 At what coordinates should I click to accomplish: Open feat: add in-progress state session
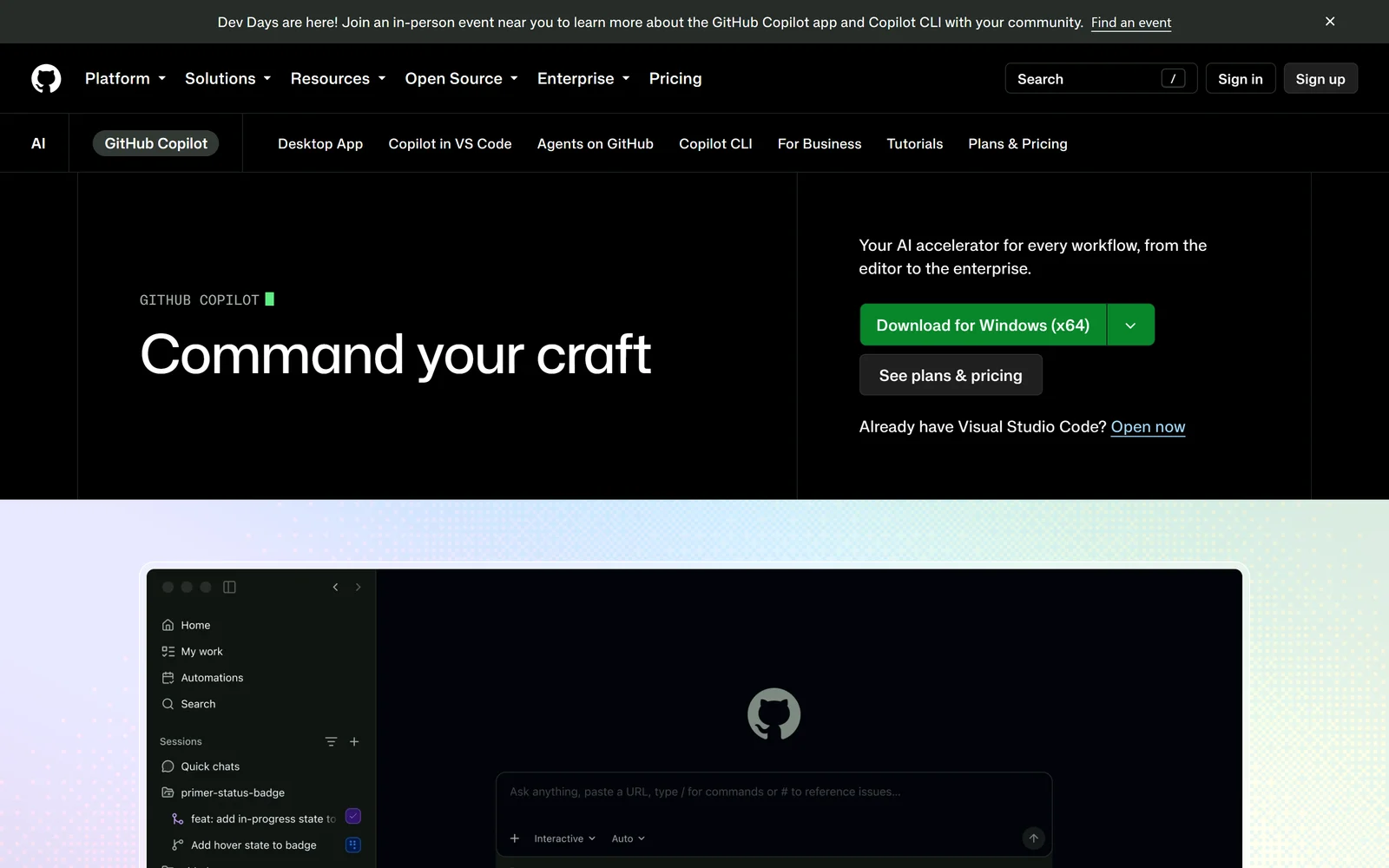(x=263, y=819)
